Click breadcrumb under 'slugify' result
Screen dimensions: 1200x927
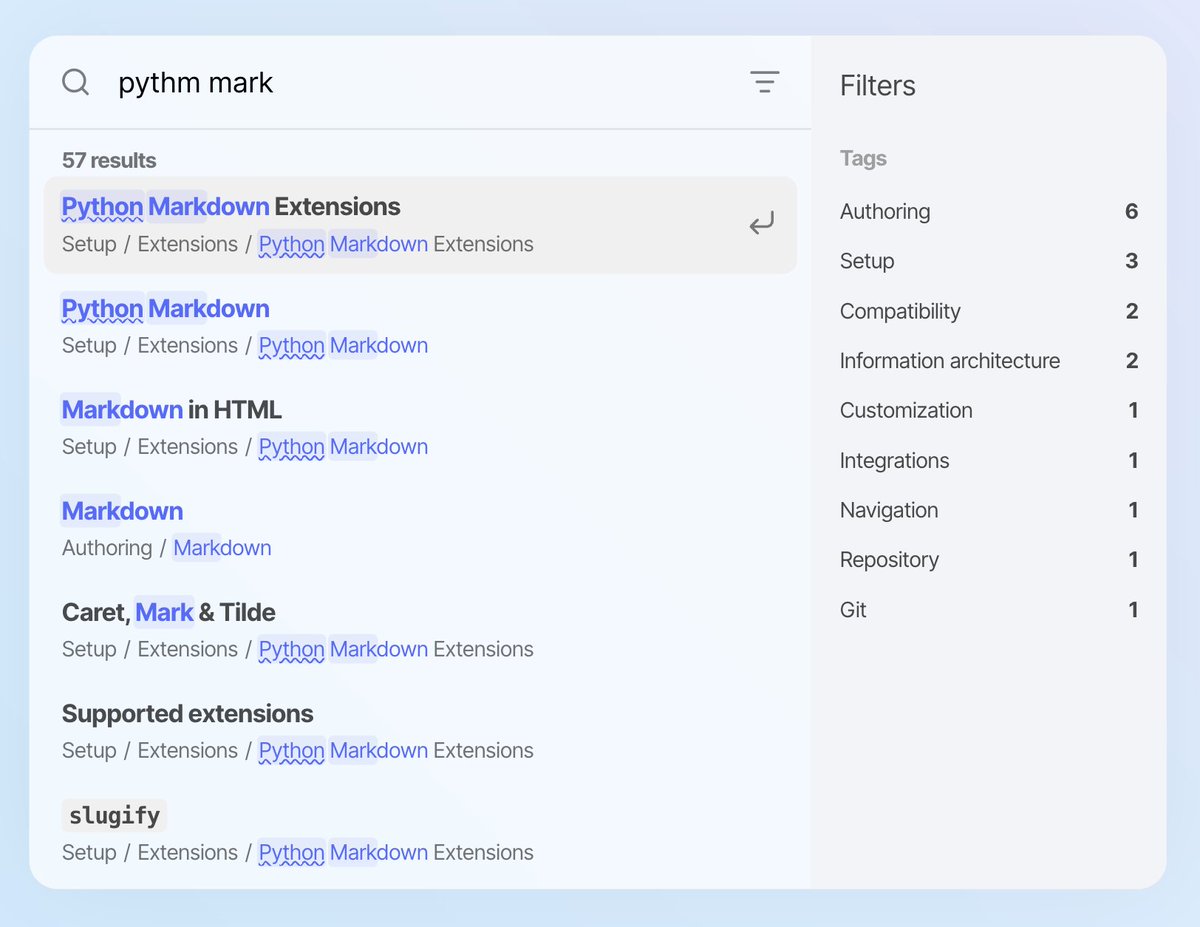click(297, 853)
